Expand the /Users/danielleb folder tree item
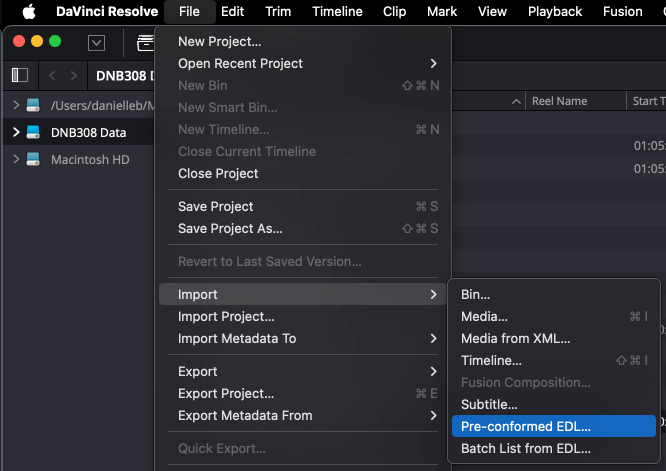 16,105
